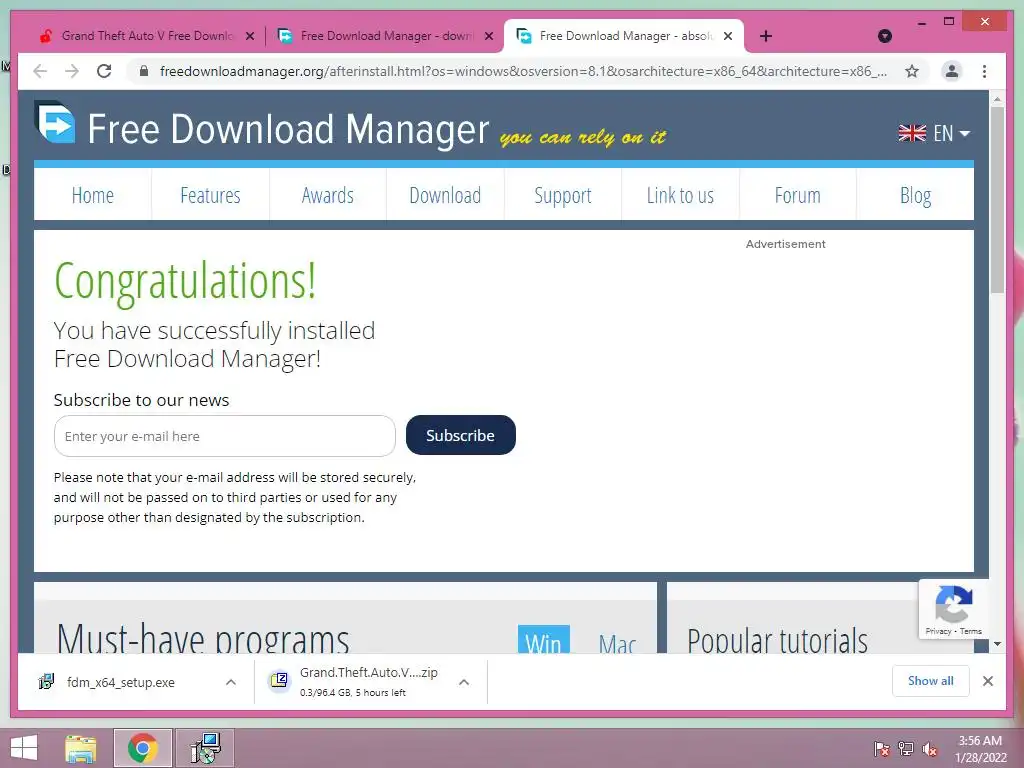Click the Popular tutorials heading

tap(777, 640)
